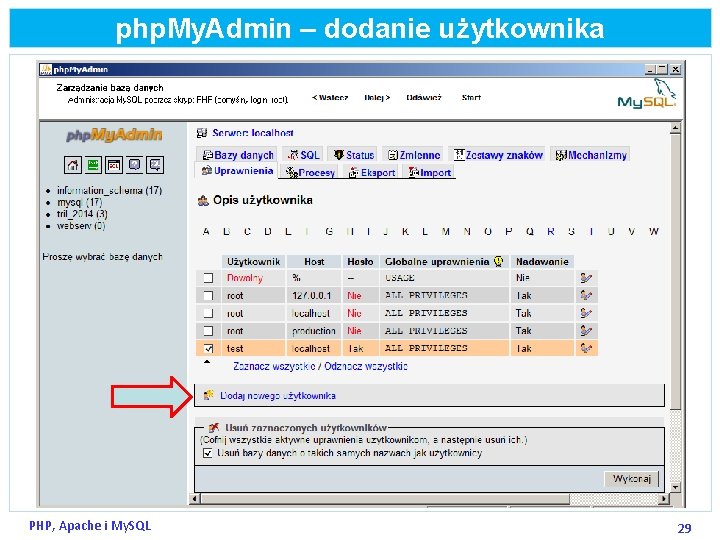Go back with Wstecz button

click(x=330, y=97)
